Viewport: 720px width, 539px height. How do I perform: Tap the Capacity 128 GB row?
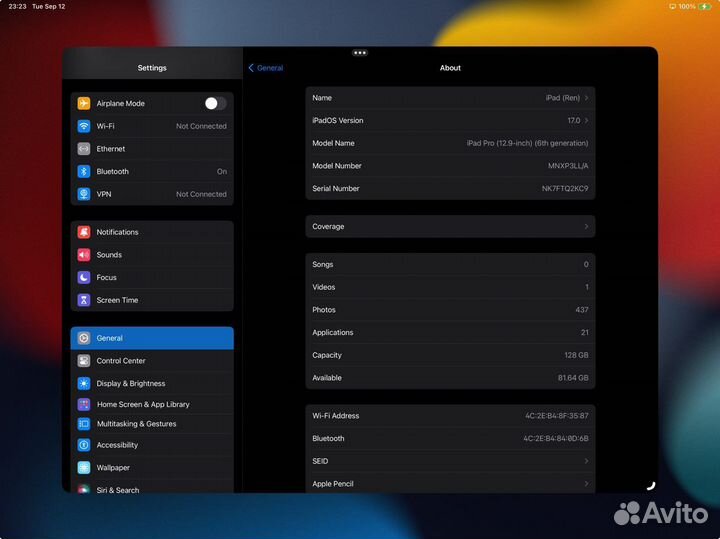pos(450,355)
